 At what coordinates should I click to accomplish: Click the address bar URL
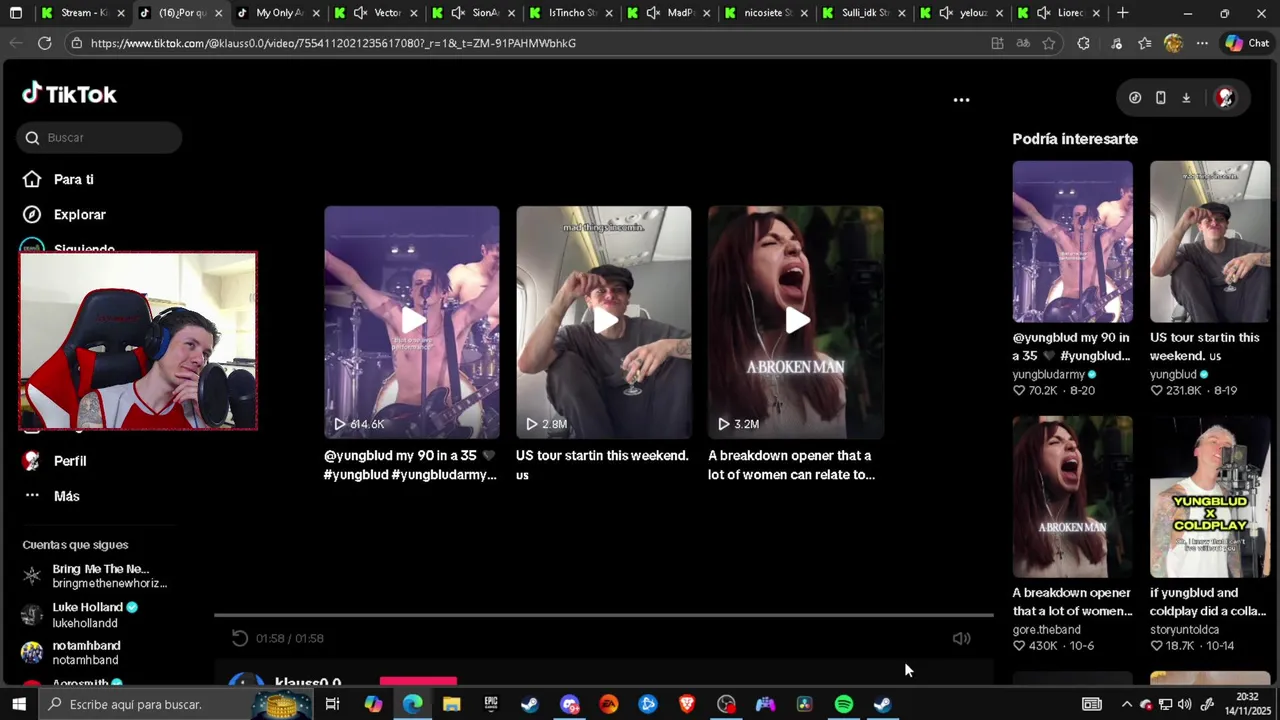point(333,43)
